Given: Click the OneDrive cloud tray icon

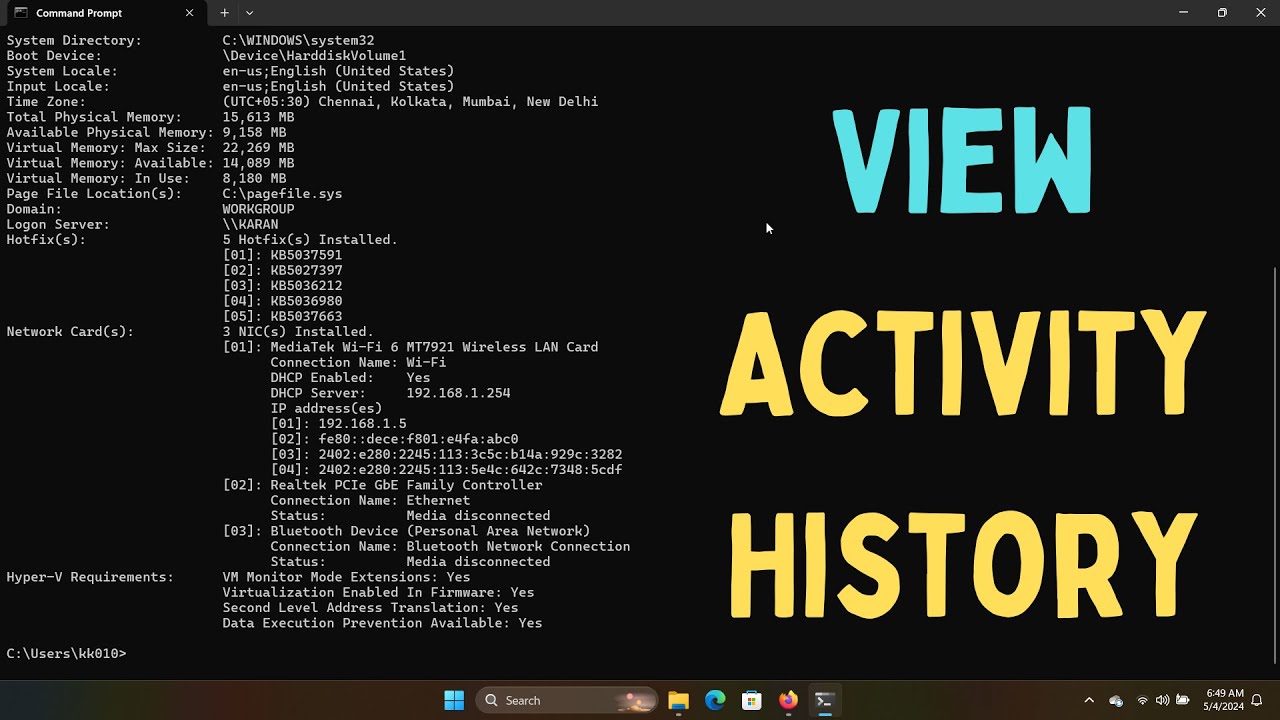Looking at the screenshot, I should point(1116,700).
